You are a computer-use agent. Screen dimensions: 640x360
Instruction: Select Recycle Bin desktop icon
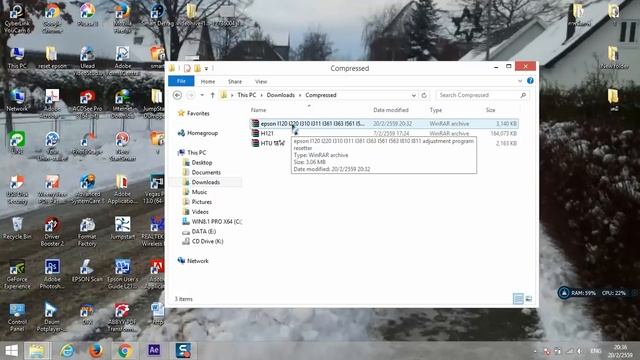click(x=17, y=228)
